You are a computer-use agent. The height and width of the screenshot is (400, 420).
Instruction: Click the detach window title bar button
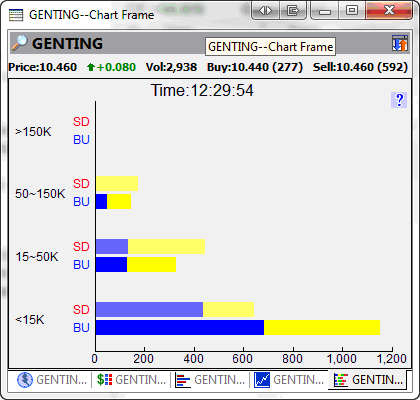[x=292, y=11]
